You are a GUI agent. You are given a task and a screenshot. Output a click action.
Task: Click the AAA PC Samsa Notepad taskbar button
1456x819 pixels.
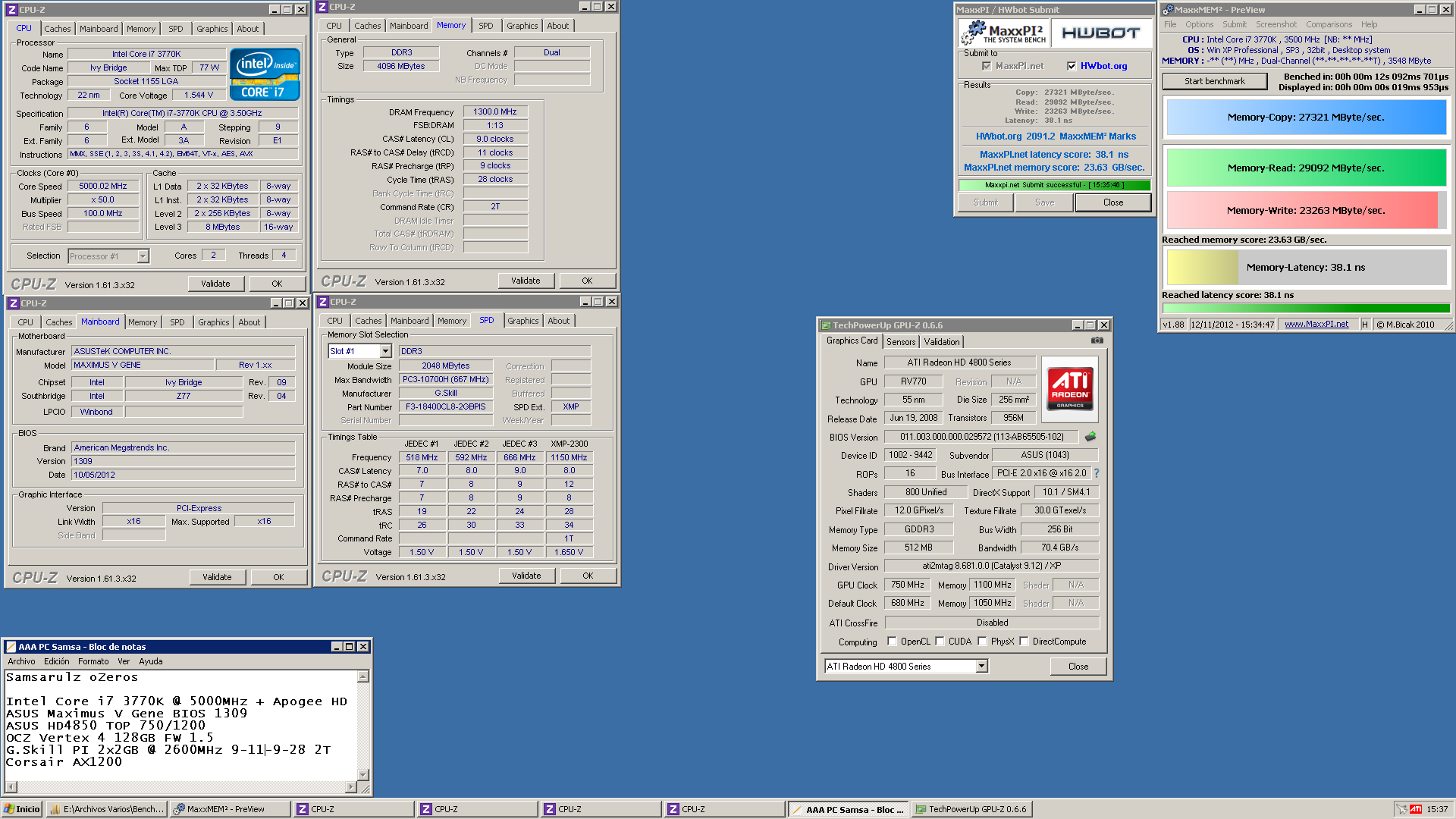[x=848, y=809]
